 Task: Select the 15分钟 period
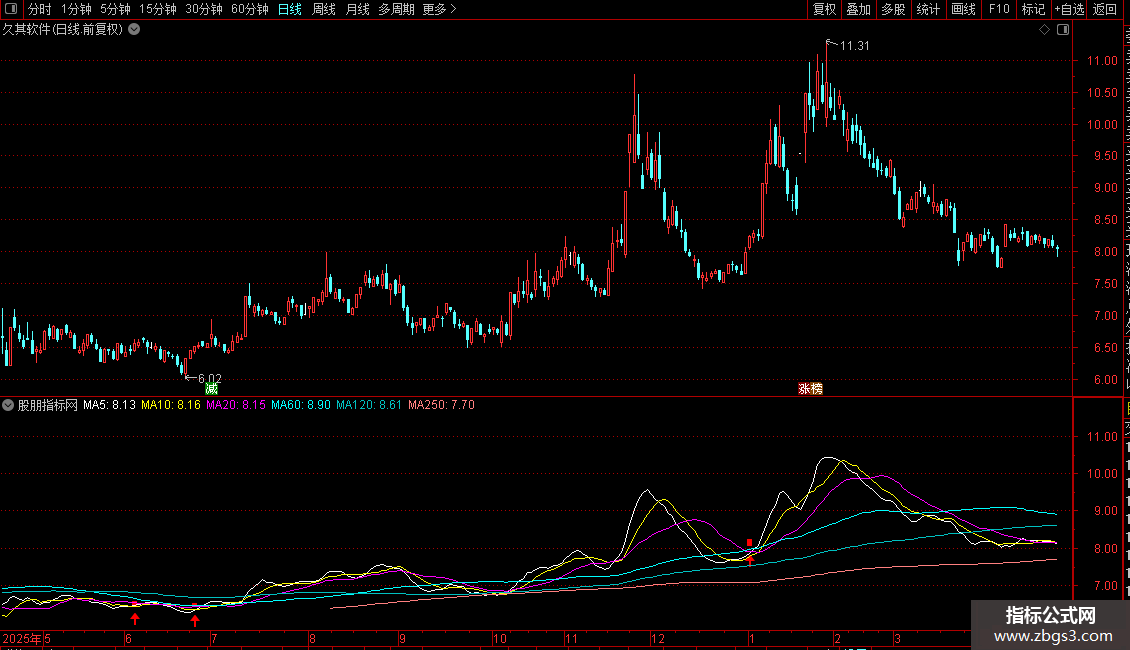[158, 9]
